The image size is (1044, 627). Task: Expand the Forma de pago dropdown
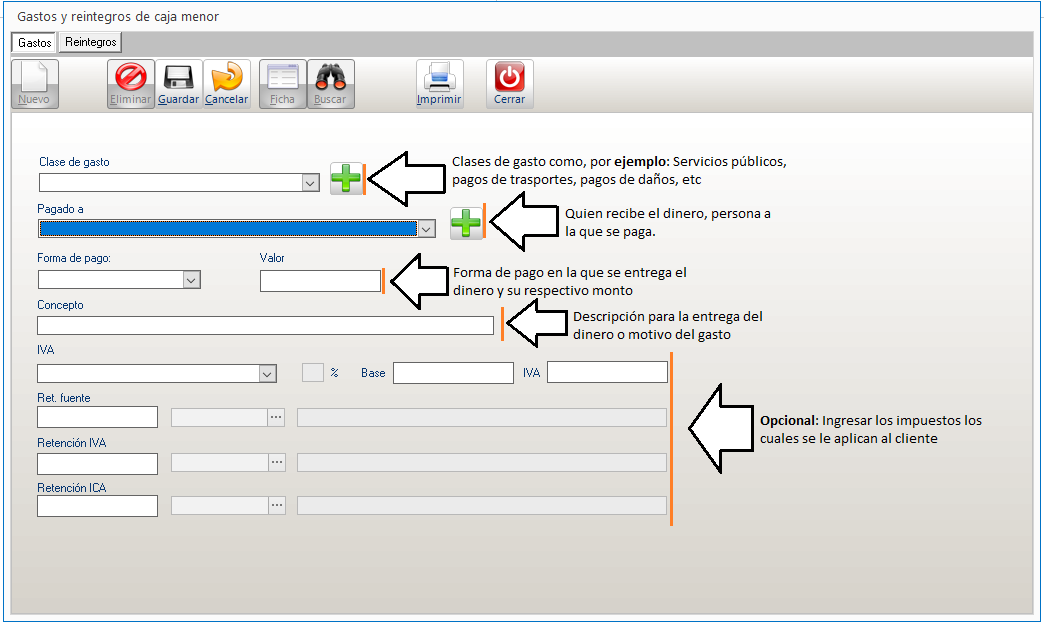pos(192,281)
